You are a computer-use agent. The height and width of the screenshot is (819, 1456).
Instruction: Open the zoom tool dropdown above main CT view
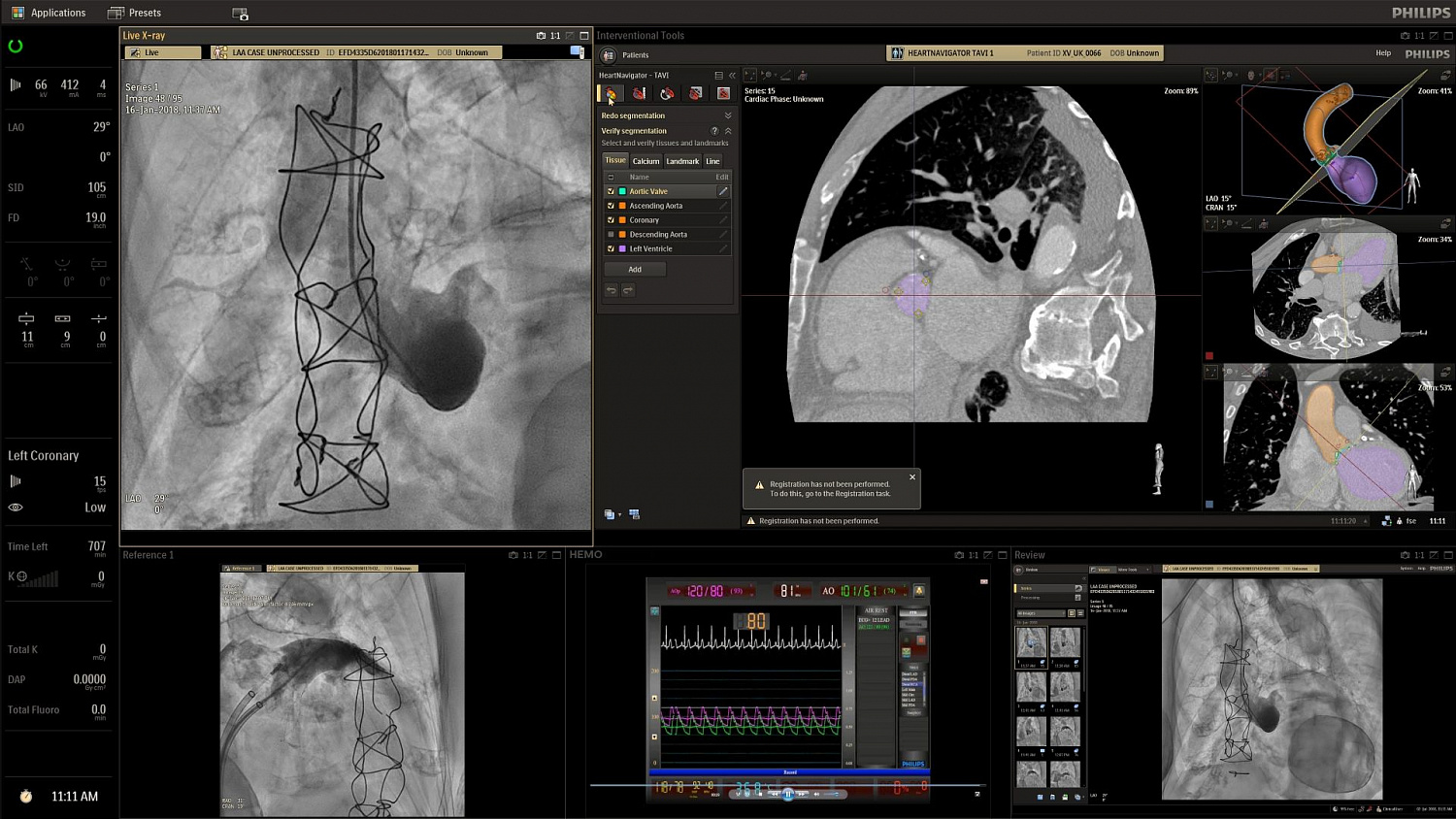click(x=774, y=75)
